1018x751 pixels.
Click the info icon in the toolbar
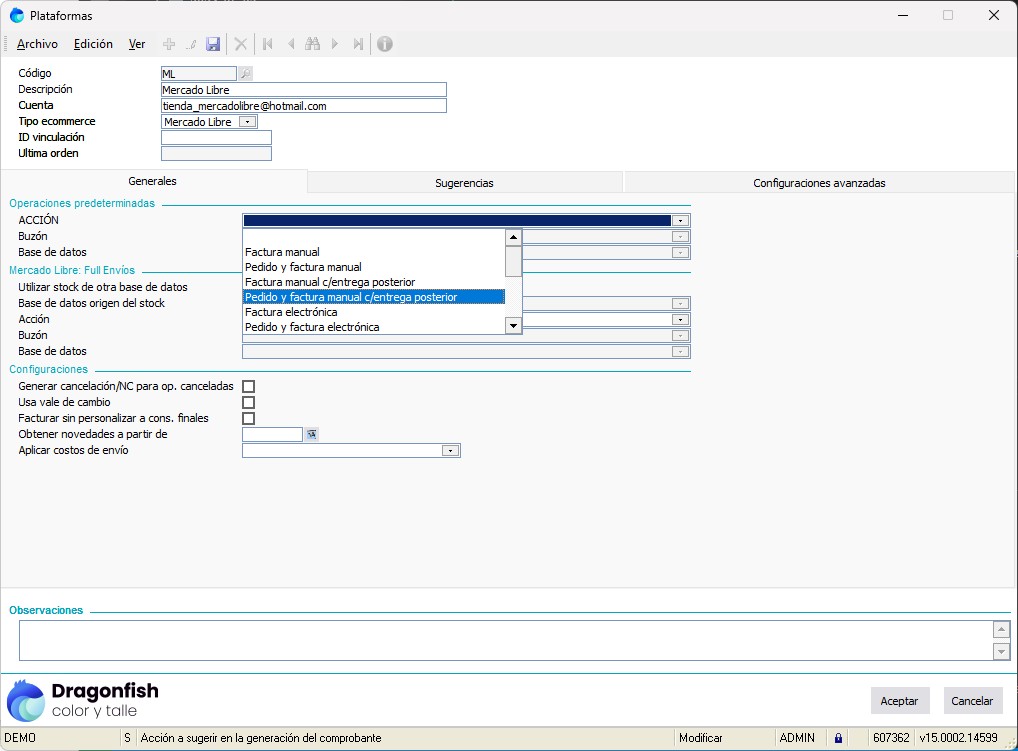click(x=384, y=44)
